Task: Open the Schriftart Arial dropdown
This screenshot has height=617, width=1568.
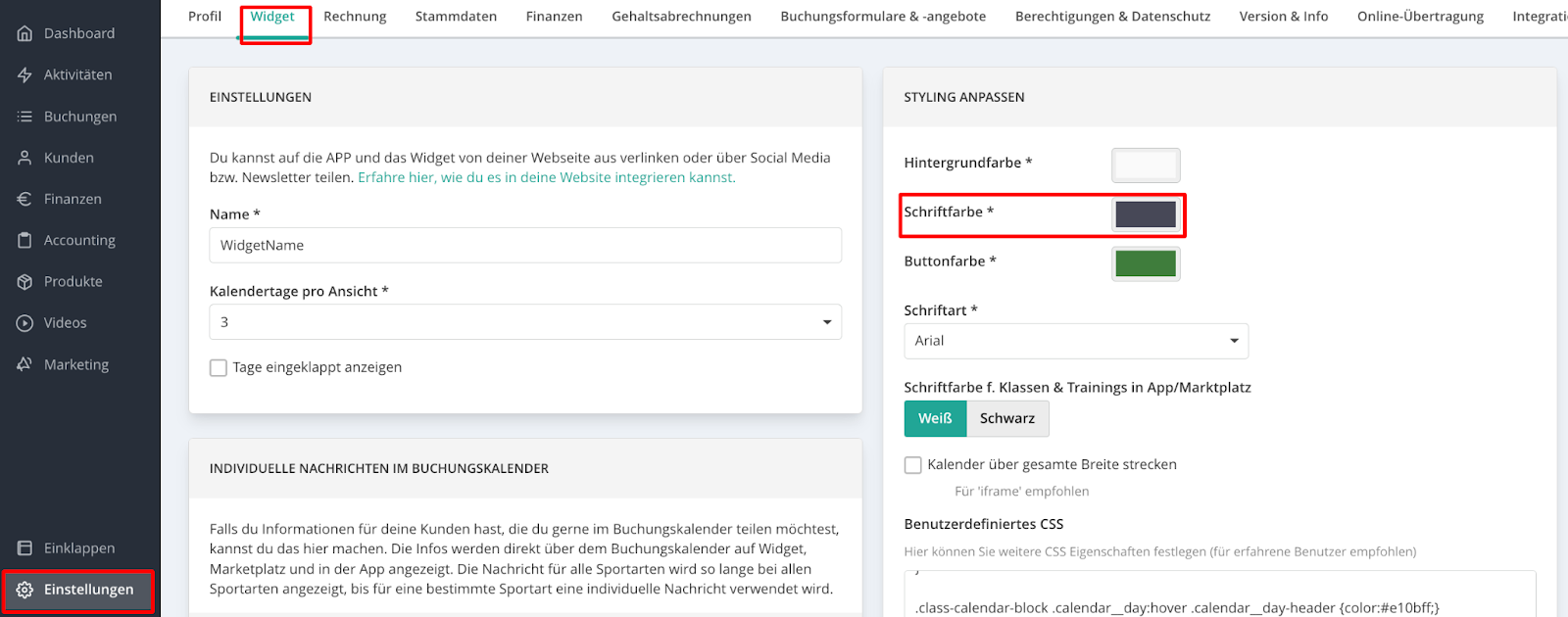Action: click(1076, 341)
